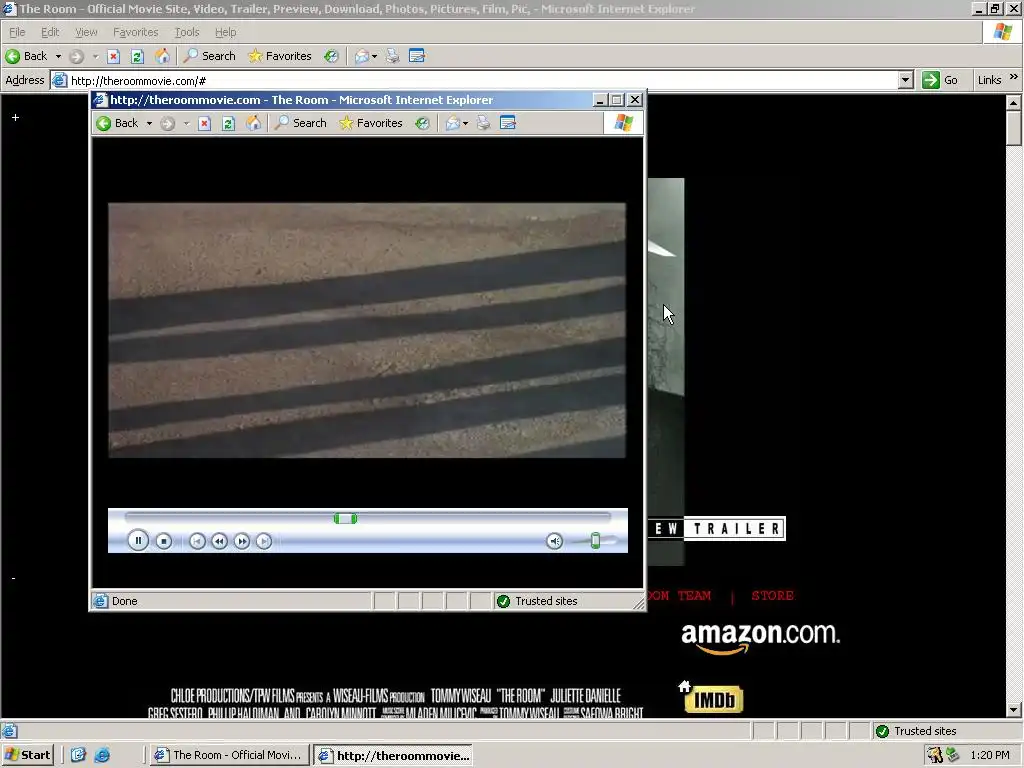Click the Start button
The image size is (1024, 768).
[27, 755]
